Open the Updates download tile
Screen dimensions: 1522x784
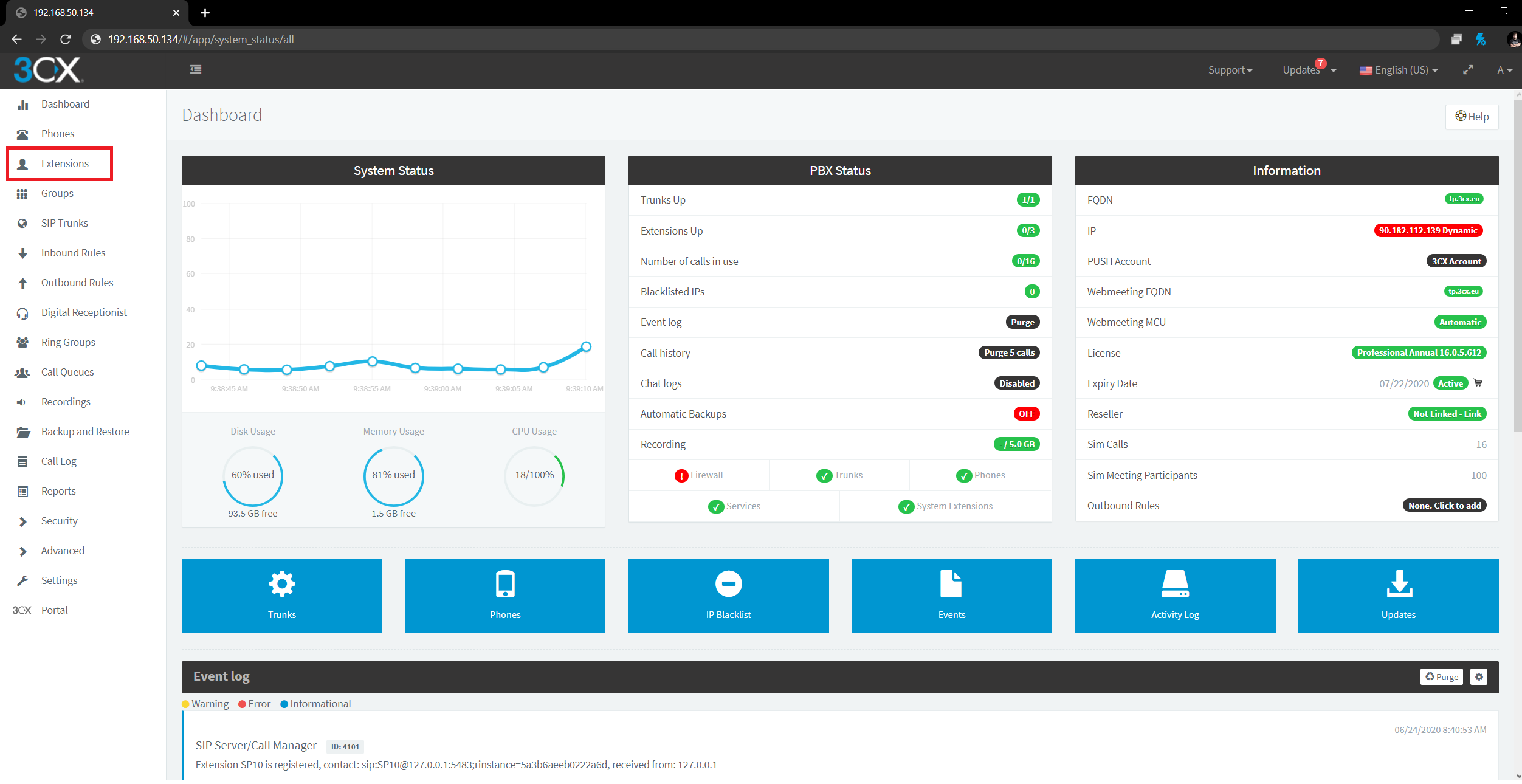pos(1398,595)
